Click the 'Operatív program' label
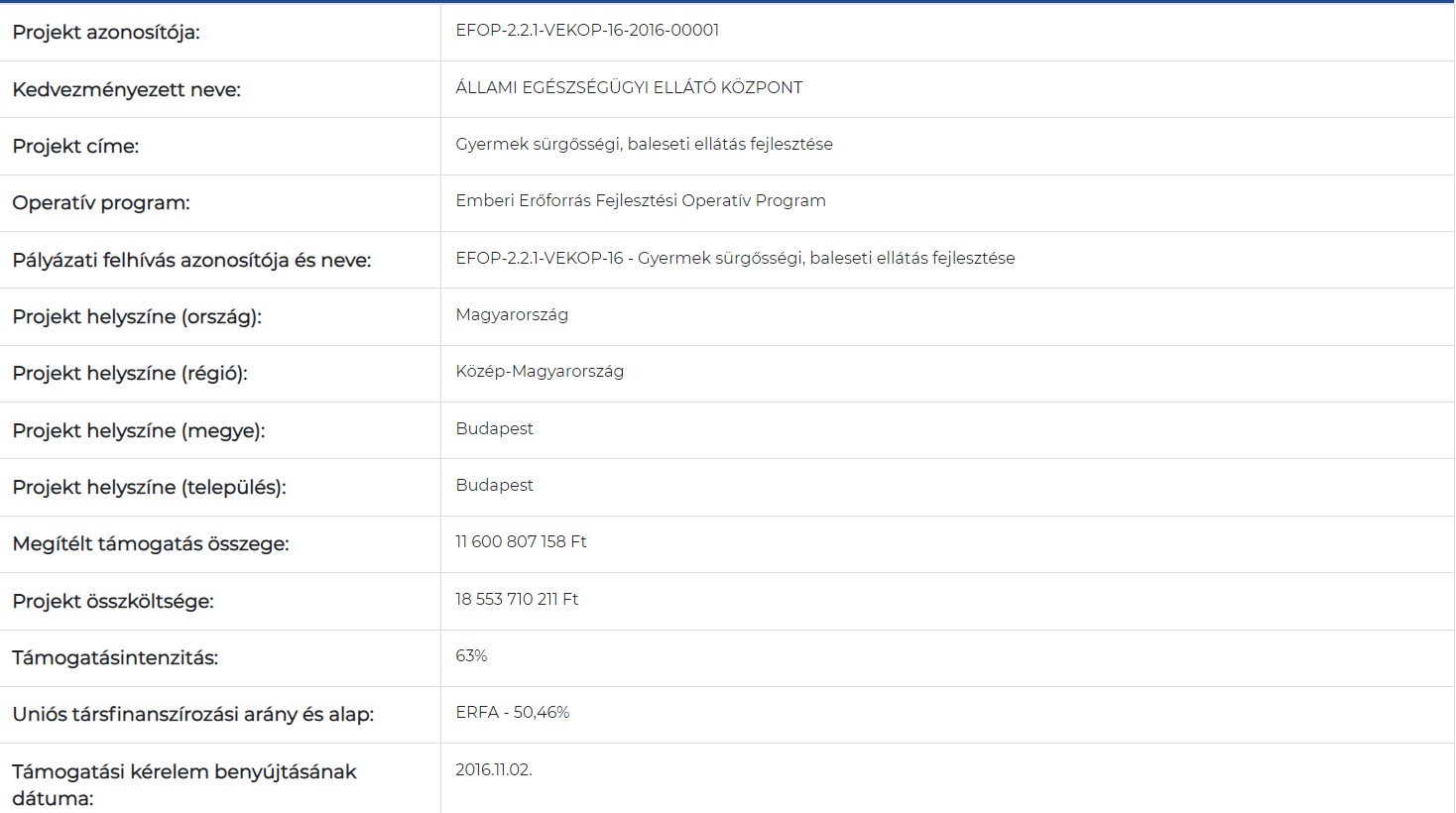Image resolution: width=1456 pixels, height=813 pixels. (x=101, y=203)
